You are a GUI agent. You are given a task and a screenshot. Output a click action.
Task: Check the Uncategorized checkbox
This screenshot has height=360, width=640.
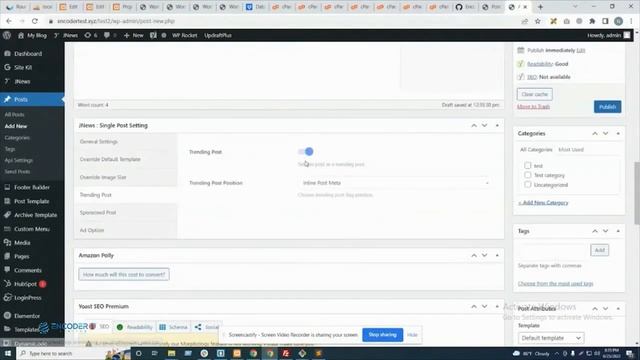coord(527,185)
